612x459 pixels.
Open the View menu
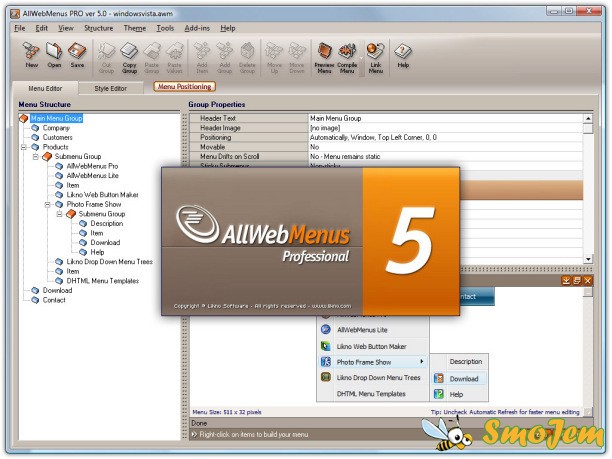[x=66, y=28]
